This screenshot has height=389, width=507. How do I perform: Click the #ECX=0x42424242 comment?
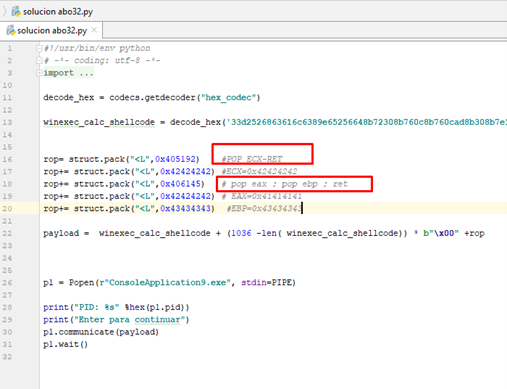coord(259,172)
